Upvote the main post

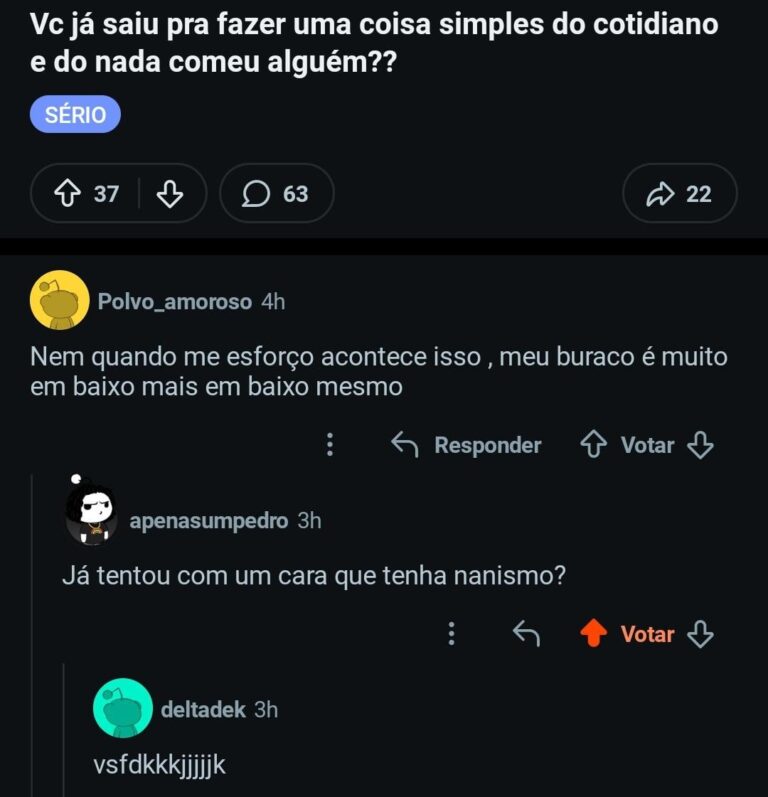pos(69,193)
